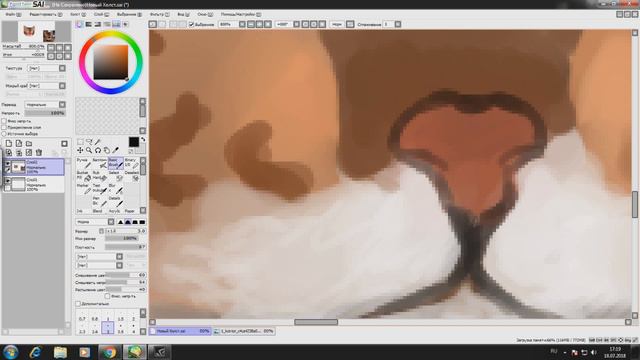Screen dimensions: 640x360
Task: Show the HSV slider panel
Action: click(x=98, y=24)
